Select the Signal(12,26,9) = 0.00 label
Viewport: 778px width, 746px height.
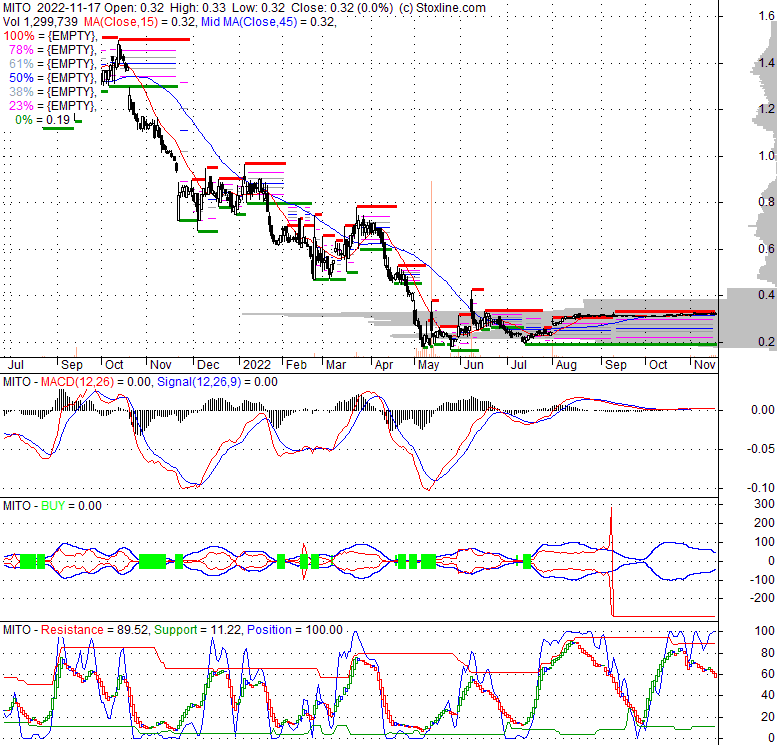pyautogui.click(x=217, y=382)
